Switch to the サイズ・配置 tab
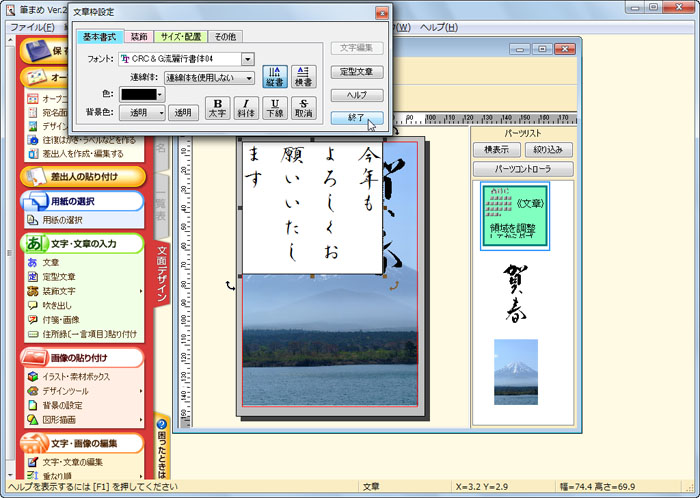The height and width of the screenshot is (498, 700). 182,36
